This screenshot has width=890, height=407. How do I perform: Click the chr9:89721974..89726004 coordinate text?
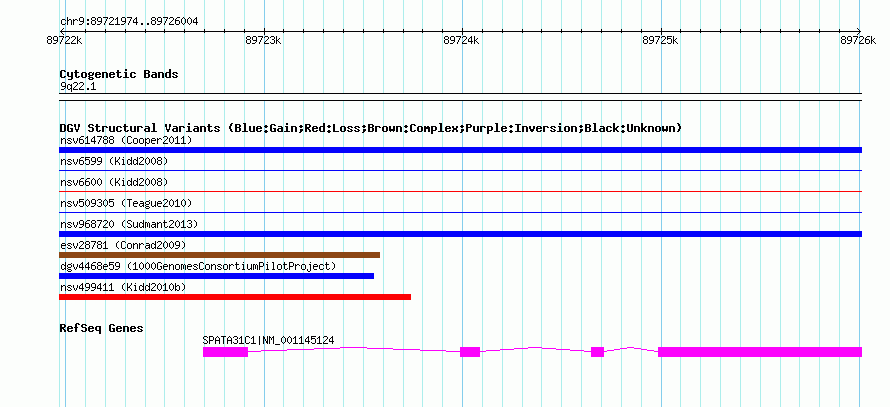pos(129,22)
